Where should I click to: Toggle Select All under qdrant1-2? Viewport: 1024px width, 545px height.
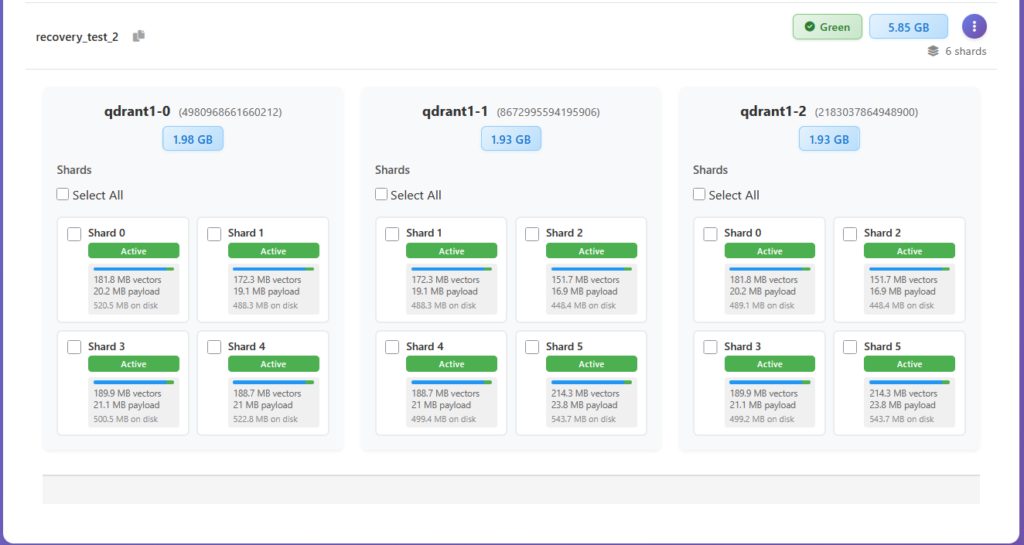coord(699,195)
